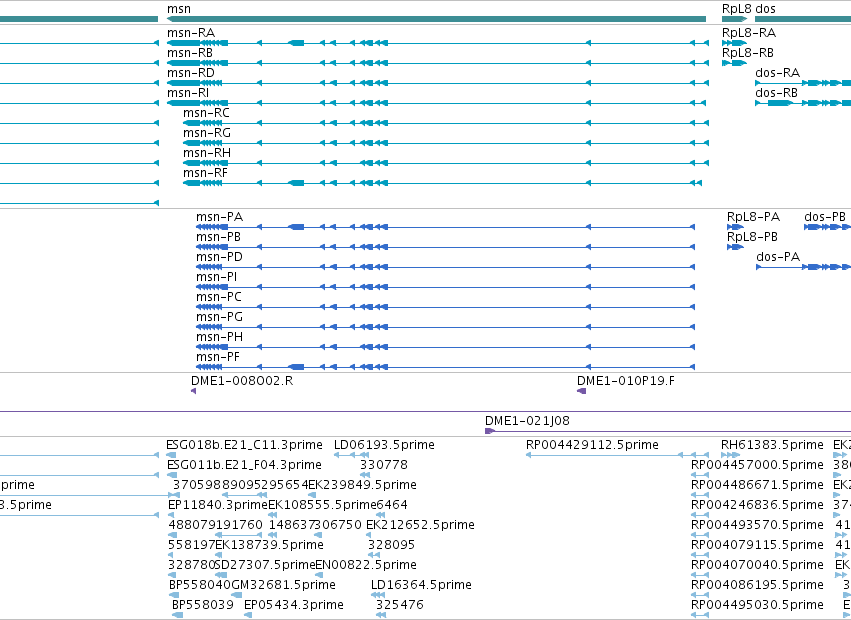Click the ESG018b.E21_C11.3prime EST label
The image size is (851, 620).
(x=244, y=445)
